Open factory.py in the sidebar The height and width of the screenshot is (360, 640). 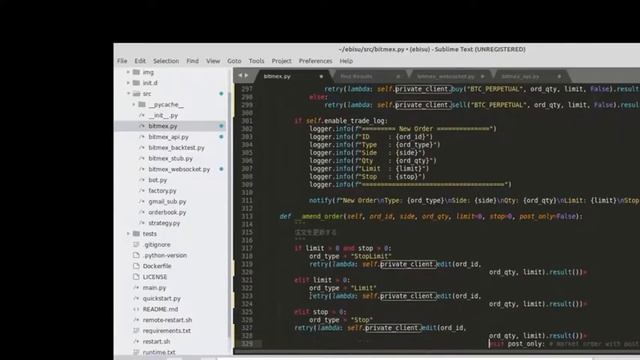tap(162, 191)
